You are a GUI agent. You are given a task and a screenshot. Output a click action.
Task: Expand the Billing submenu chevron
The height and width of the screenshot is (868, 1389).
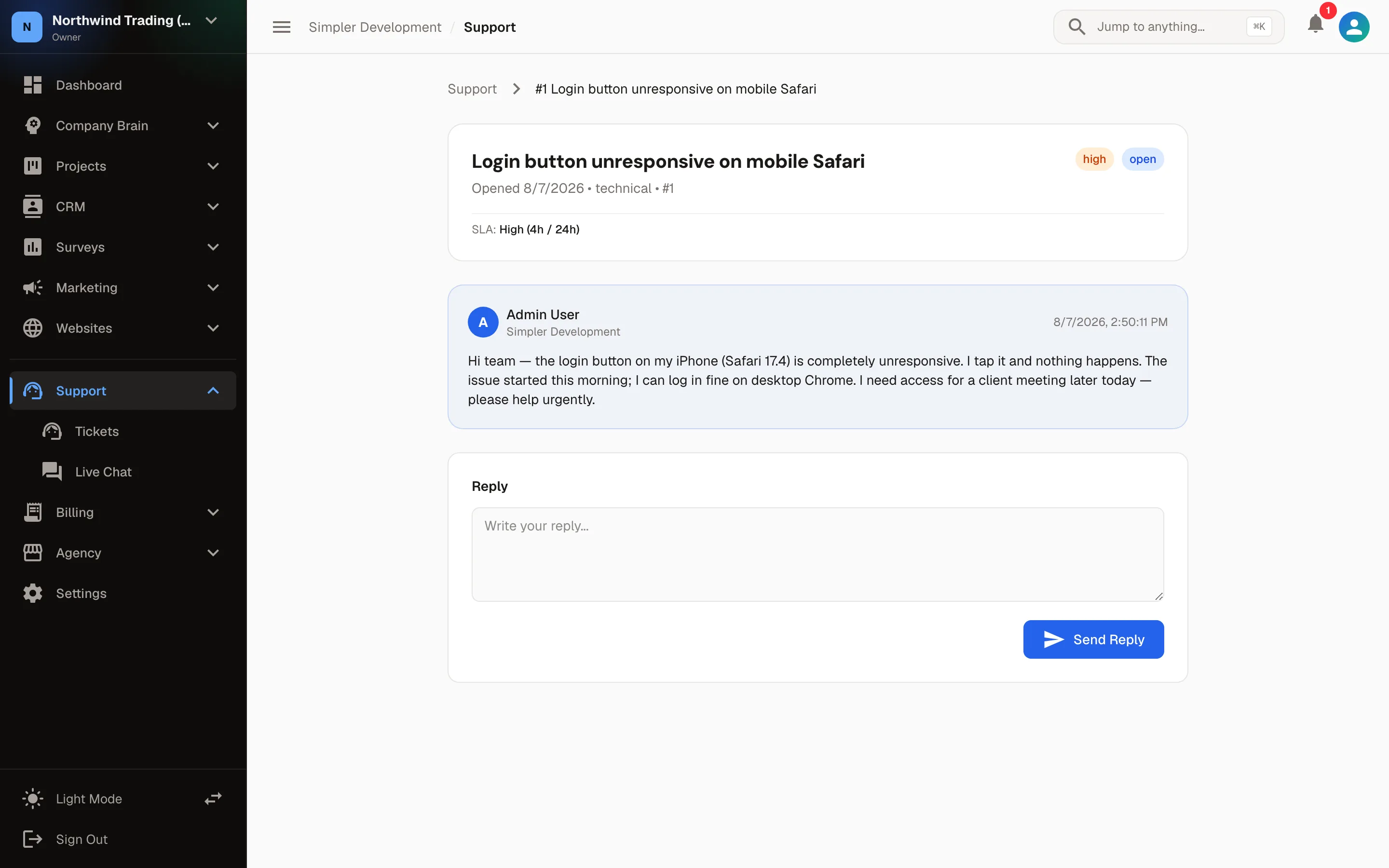click(213, 512)
